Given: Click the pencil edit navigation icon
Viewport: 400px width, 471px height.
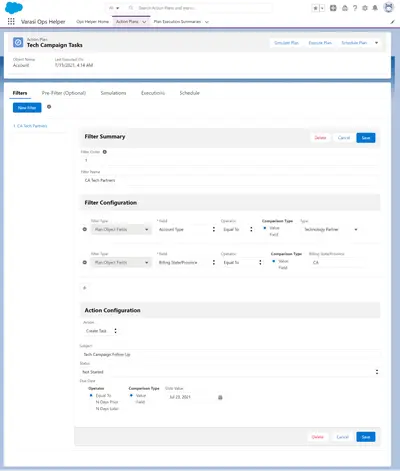Looking at the screenshot, I should tap(392, 22).
